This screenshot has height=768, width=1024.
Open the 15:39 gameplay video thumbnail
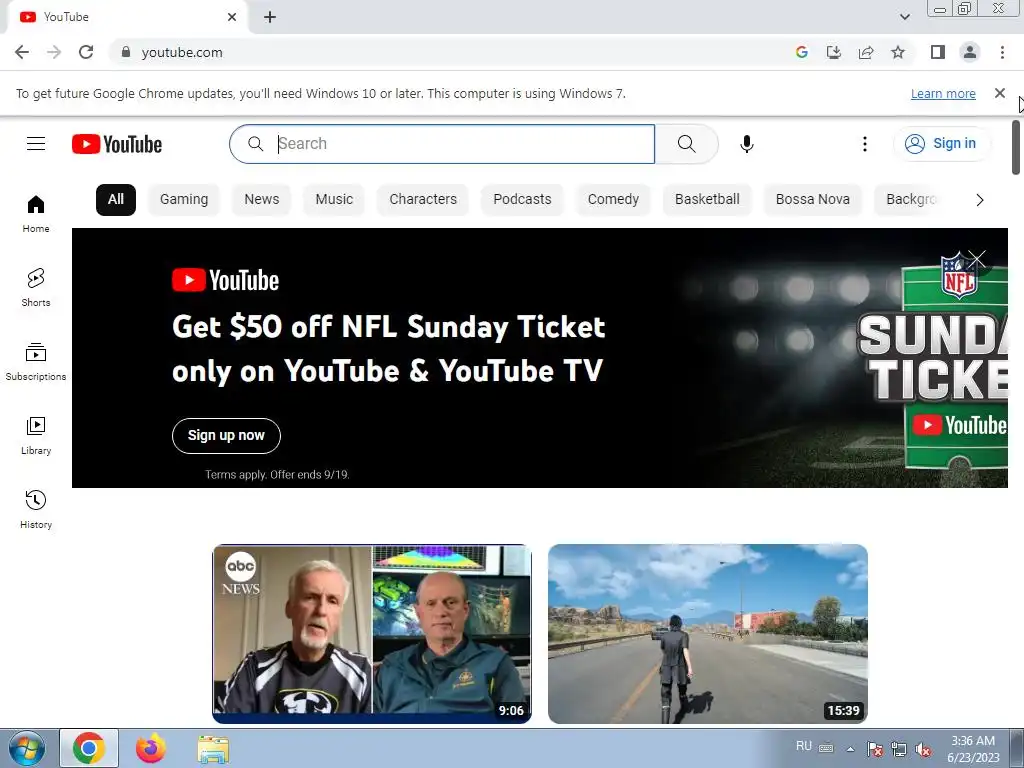point(708,633)
